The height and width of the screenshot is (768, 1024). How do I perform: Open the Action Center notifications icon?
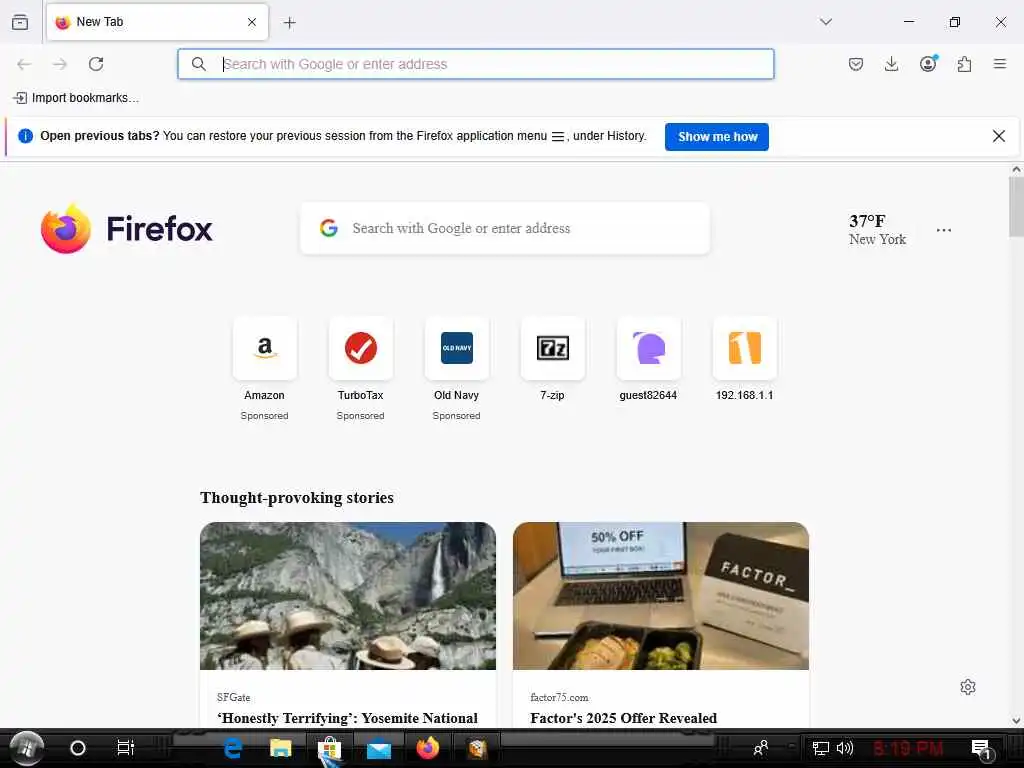tap(982, 750)
